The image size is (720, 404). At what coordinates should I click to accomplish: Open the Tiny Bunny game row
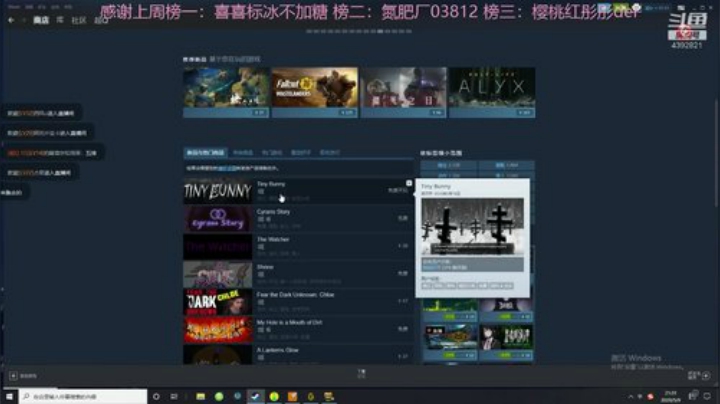coord(298,191)
